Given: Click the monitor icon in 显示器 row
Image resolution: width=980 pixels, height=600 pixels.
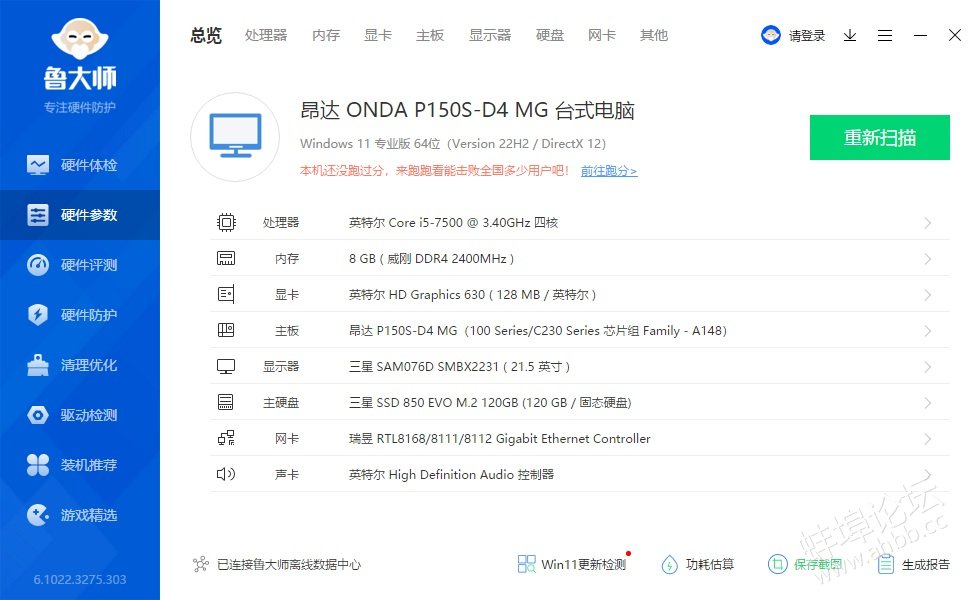Looking at the screenshot, I should click(x=226, y=366).
